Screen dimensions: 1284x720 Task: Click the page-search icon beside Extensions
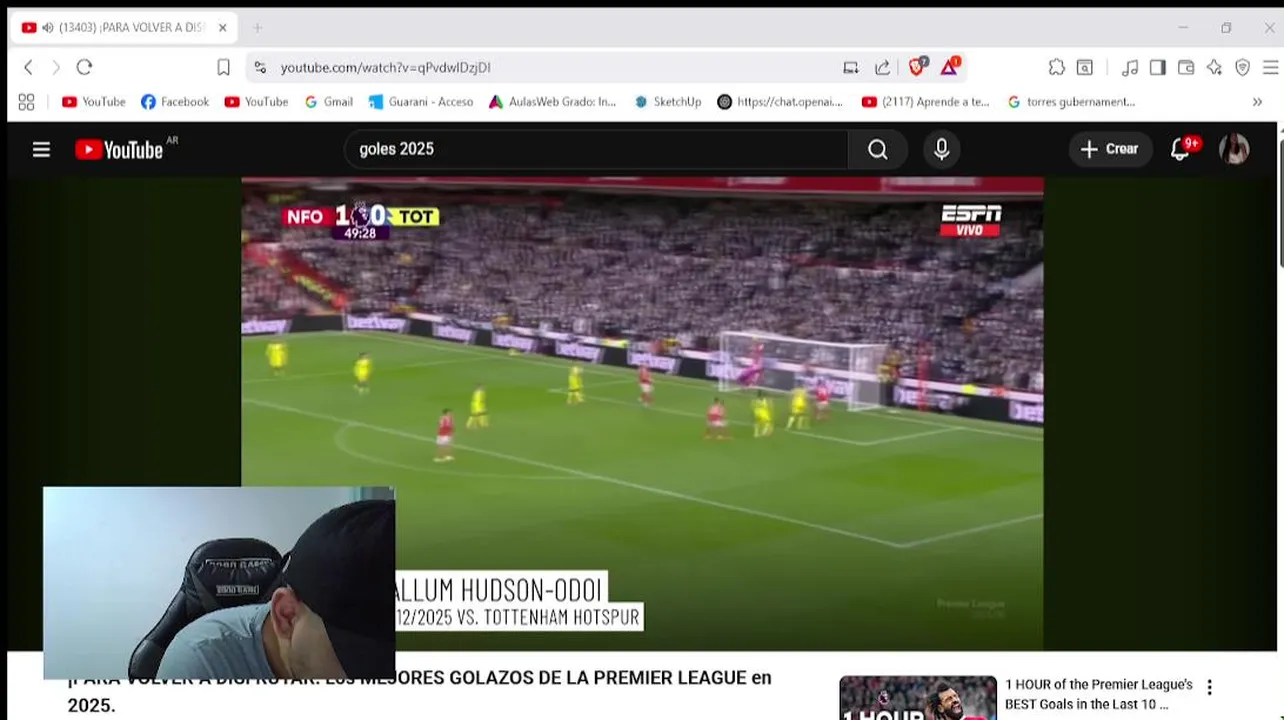click(1084, 67)
